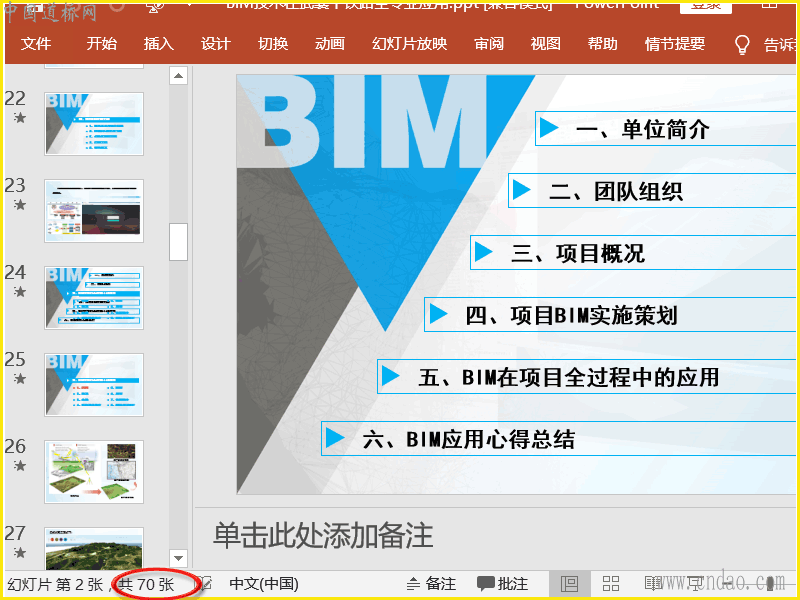Toggle the 备注 notes pane button
The height and width of the screenshot is (600, 800).
click(x=432, y=584)
